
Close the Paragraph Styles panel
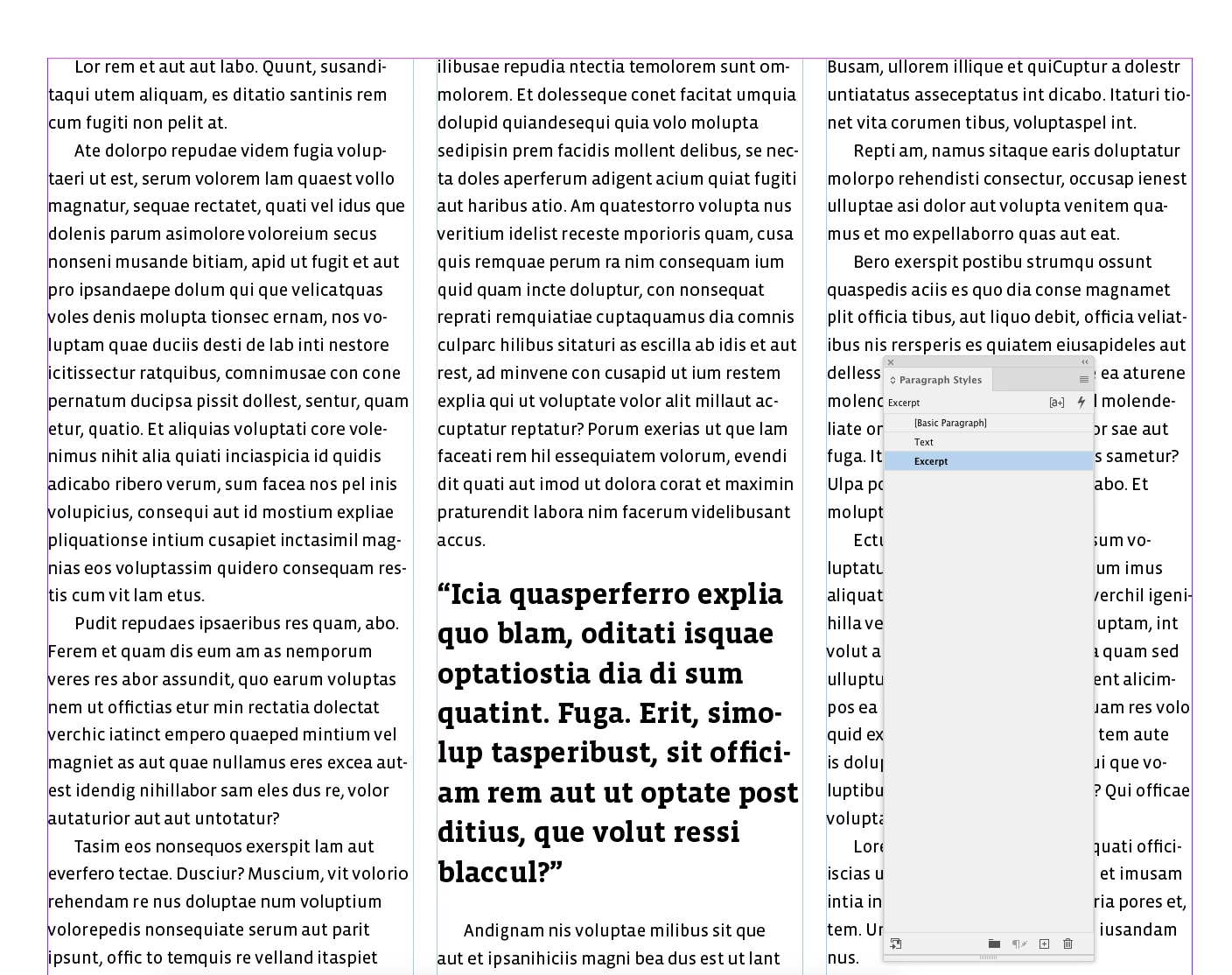pyautogui.click(x=891, y=362)
